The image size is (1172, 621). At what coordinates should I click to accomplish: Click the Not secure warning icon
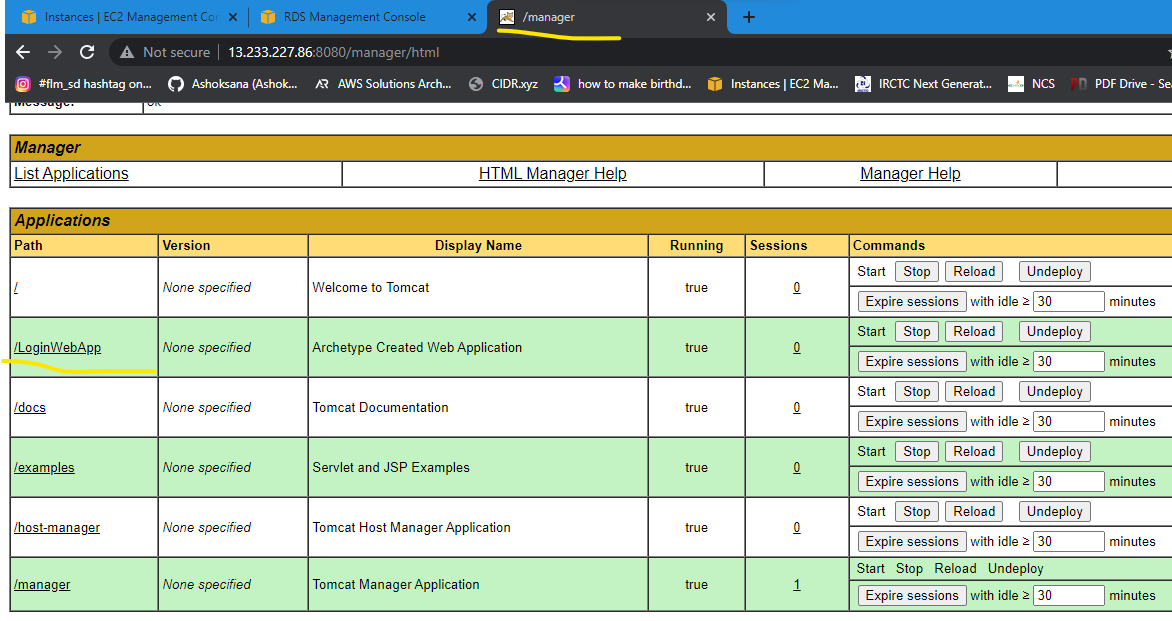tap(127, 52)
